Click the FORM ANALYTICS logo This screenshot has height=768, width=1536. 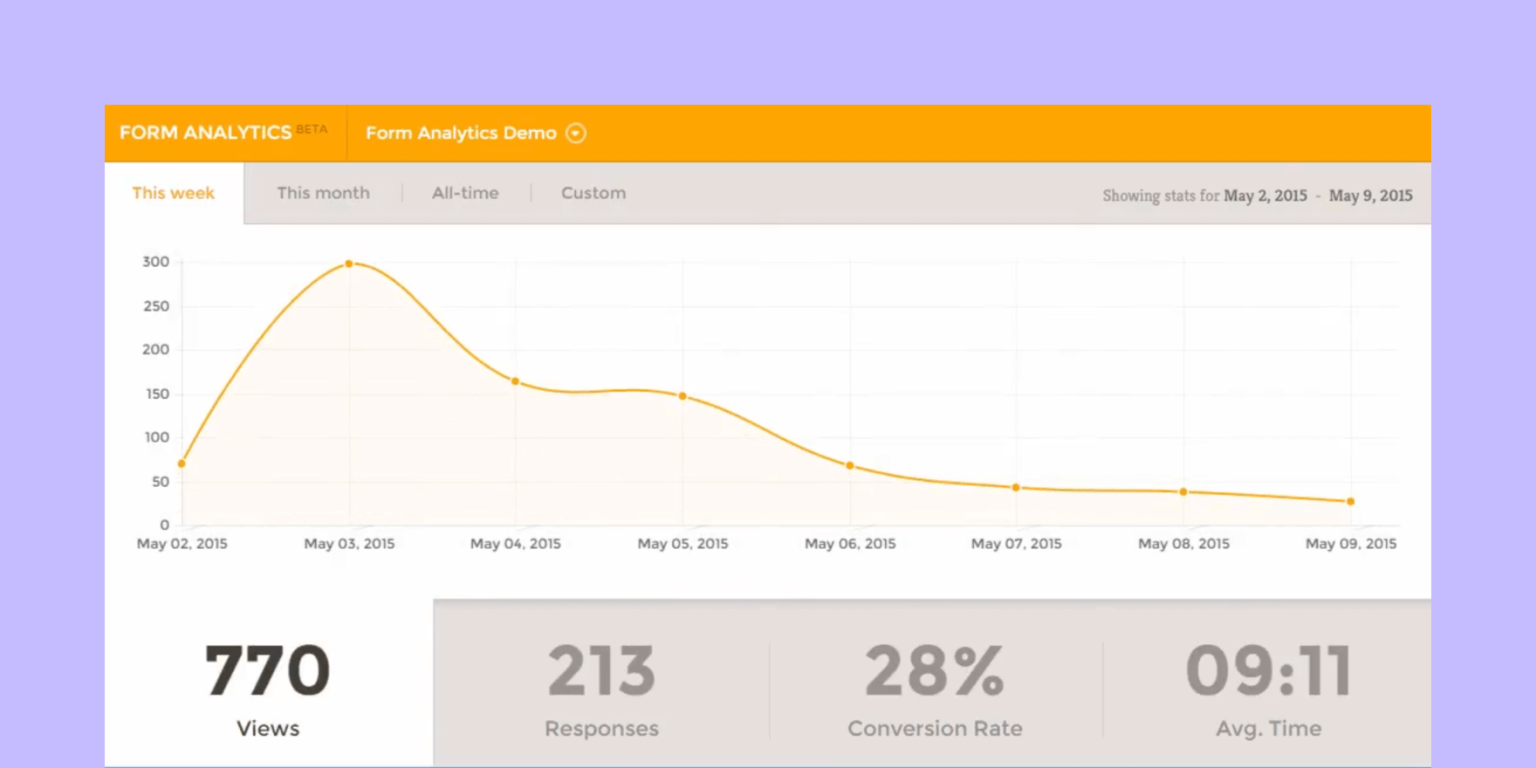[204, 131]
